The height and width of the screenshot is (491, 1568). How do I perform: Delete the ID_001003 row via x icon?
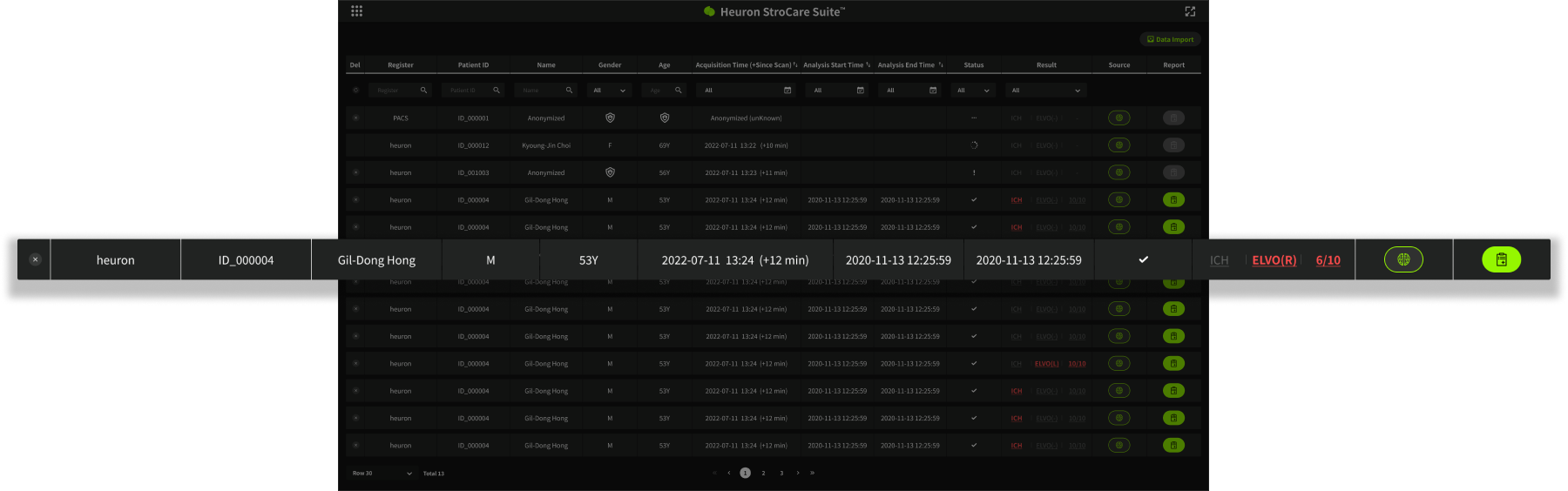pyautogui.click(x=355, y=172)
